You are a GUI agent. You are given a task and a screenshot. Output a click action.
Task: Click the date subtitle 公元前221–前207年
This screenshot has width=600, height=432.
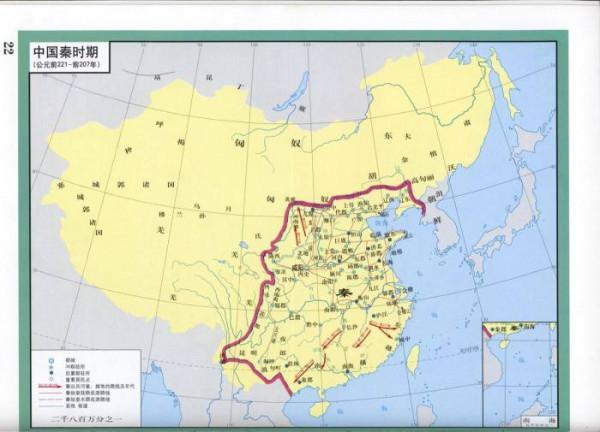click(69, 66)
